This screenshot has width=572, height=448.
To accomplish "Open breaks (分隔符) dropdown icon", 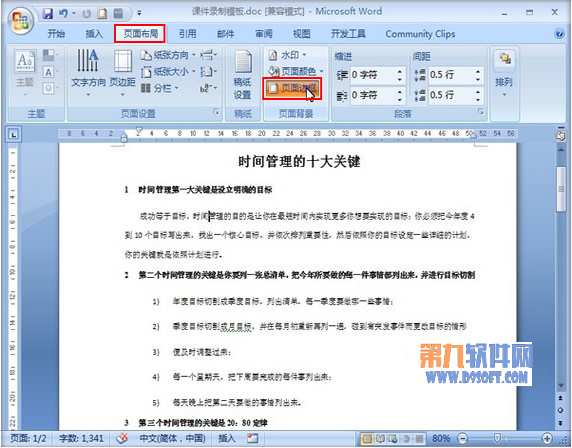I will click(x=209, y=55).
